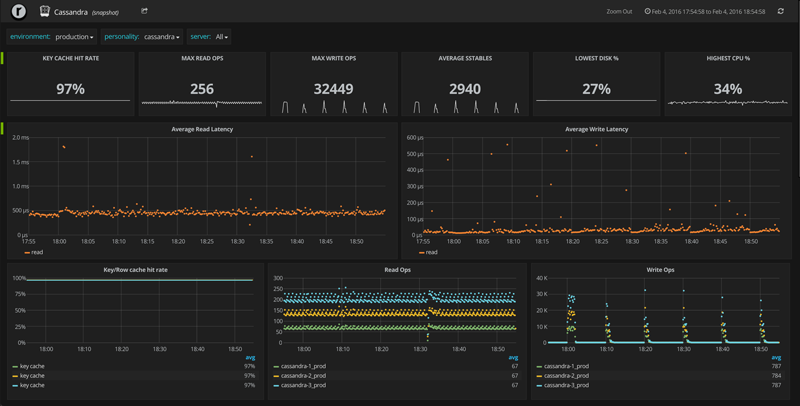The width and height of the screenshot is (800, 406).
Task: Toggle the blue key cache legend series
Action: (x=32, y=385)
